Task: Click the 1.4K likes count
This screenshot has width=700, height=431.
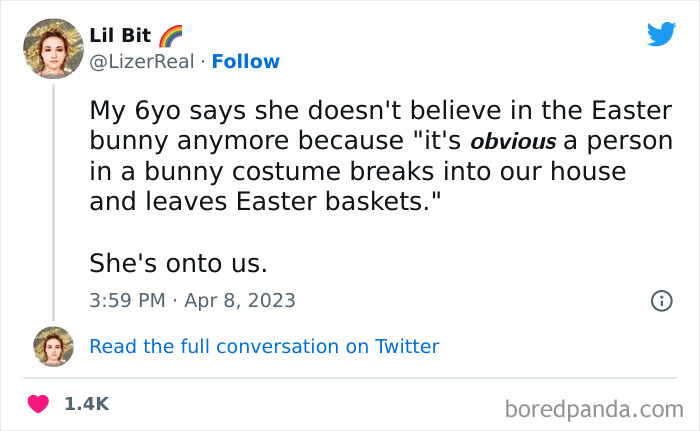Action: click(x=86, y=404)
